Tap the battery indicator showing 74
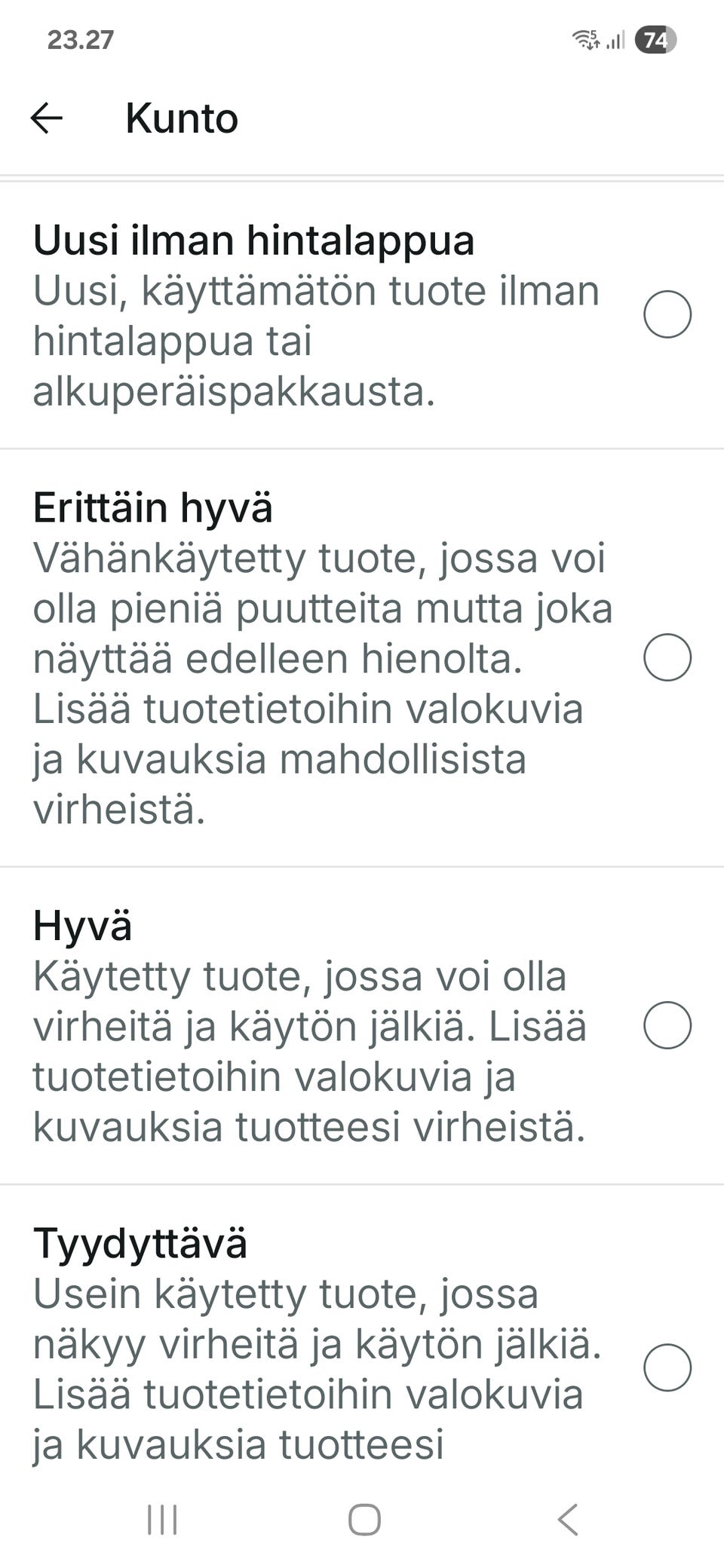 (x=655, y=41)
